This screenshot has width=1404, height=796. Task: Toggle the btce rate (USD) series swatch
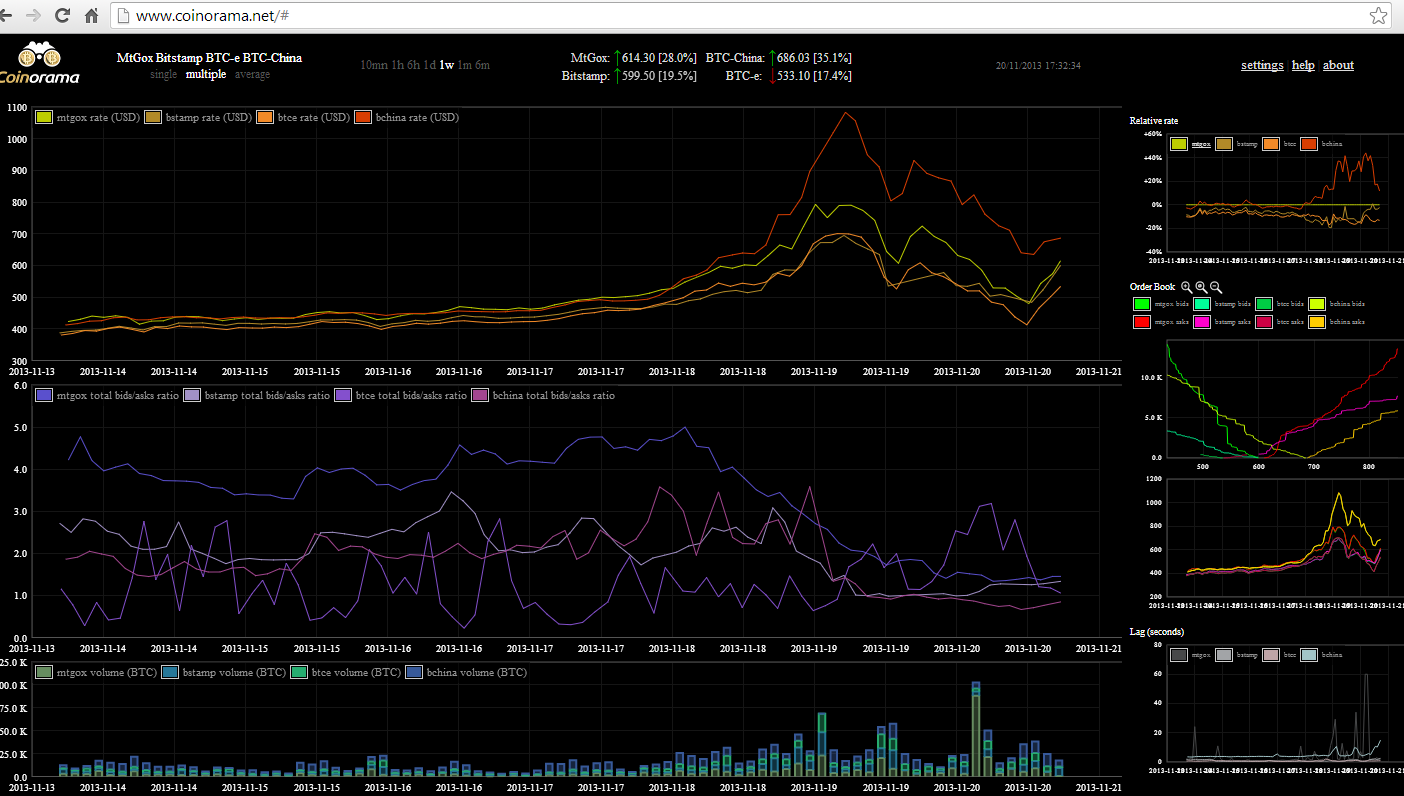[264, 117]
